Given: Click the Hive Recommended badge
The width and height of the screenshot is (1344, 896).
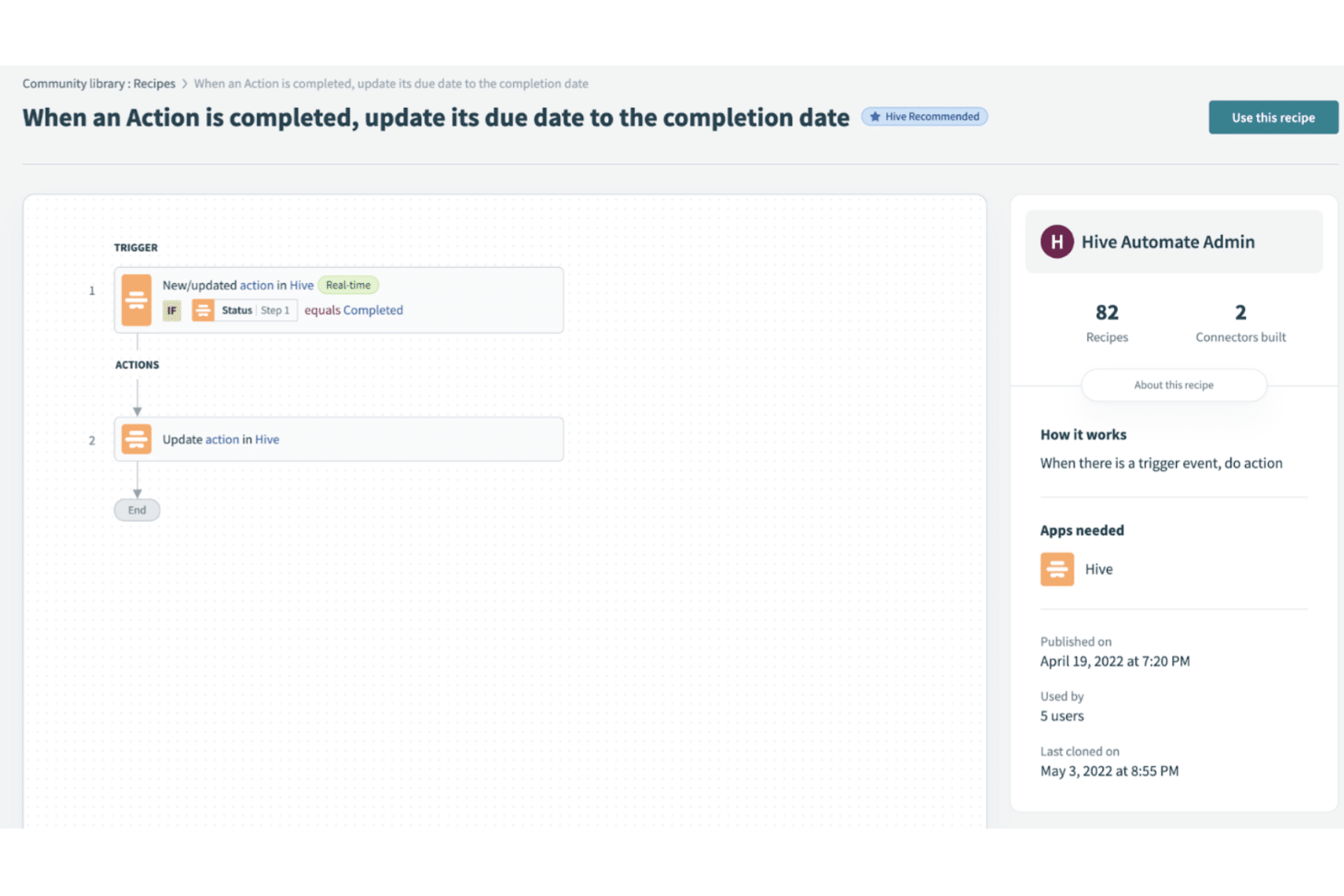Looking at the screenshot, I should coord(924,116).
